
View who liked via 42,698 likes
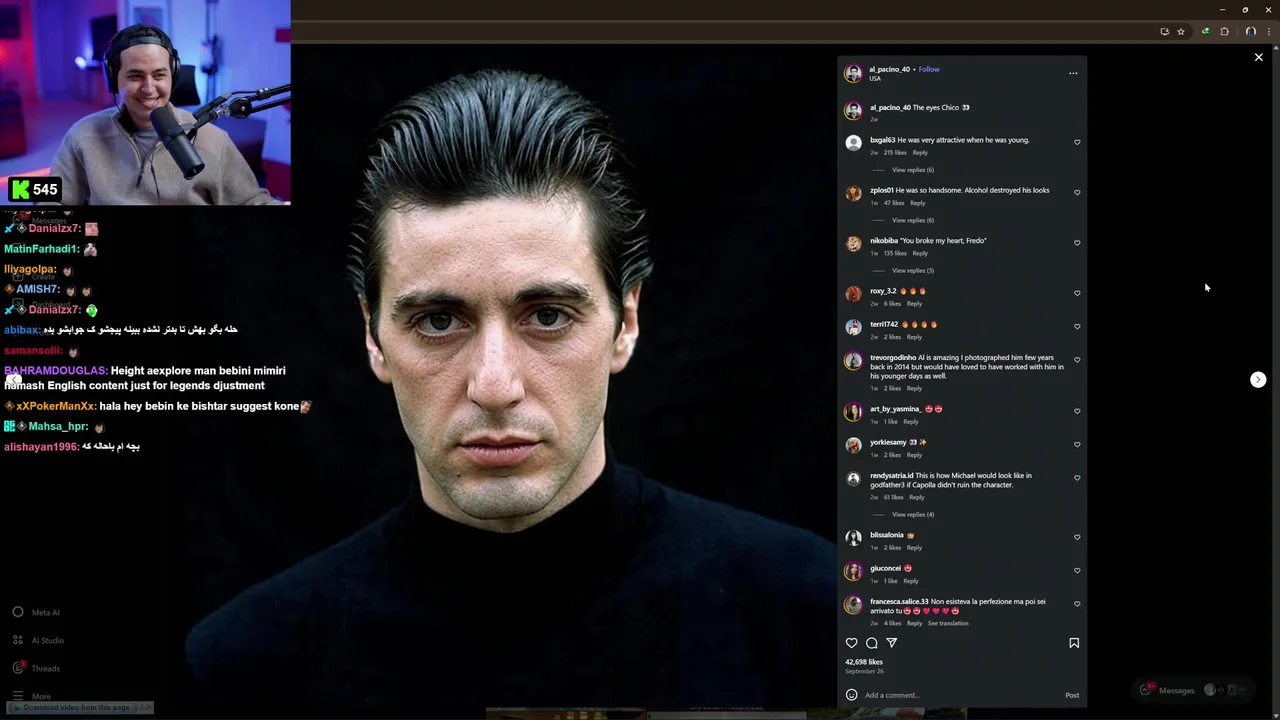(x=864, y=662)
